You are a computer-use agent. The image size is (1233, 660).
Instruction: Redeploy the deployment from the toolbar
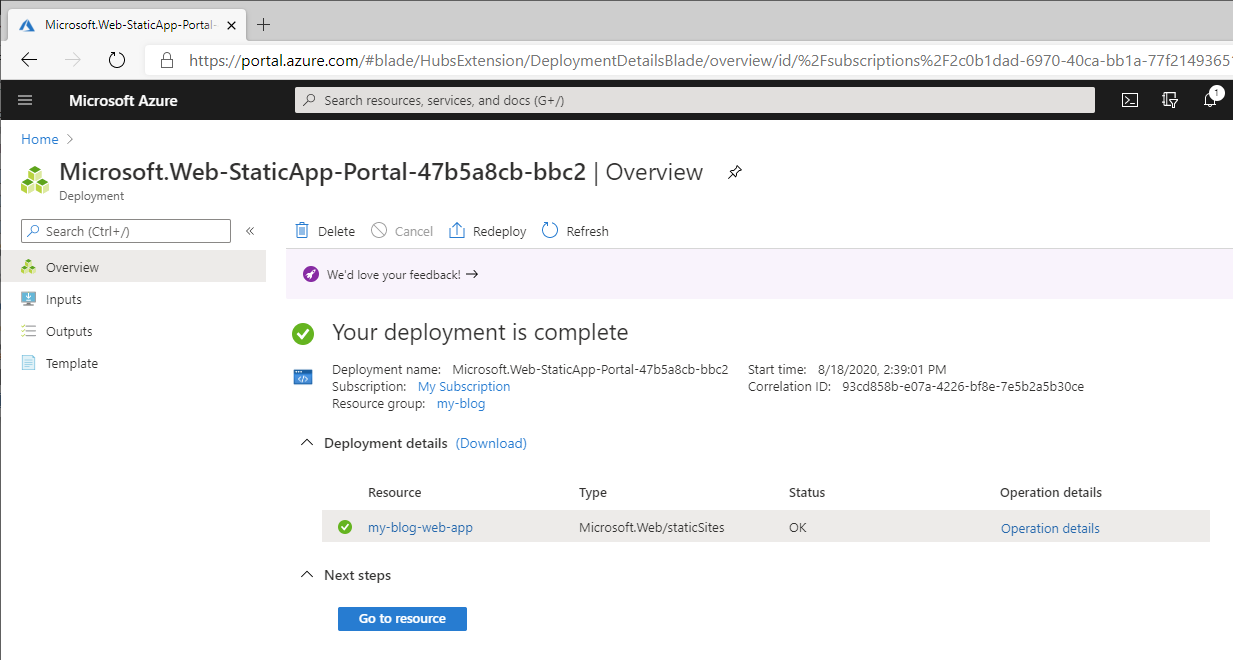point(487,230)
